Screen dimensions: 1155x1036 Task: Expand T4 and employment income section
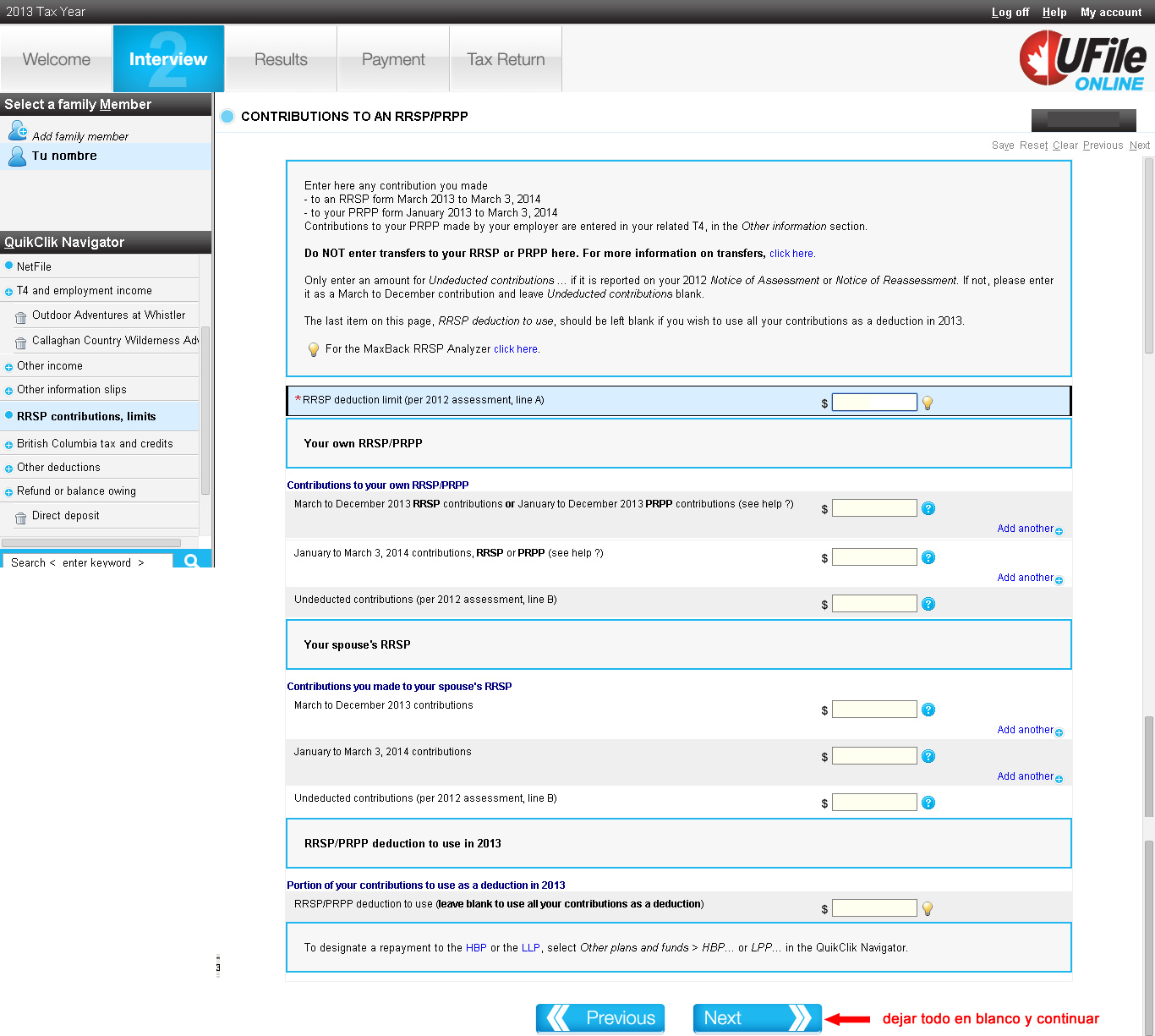[x=8, y=292]
